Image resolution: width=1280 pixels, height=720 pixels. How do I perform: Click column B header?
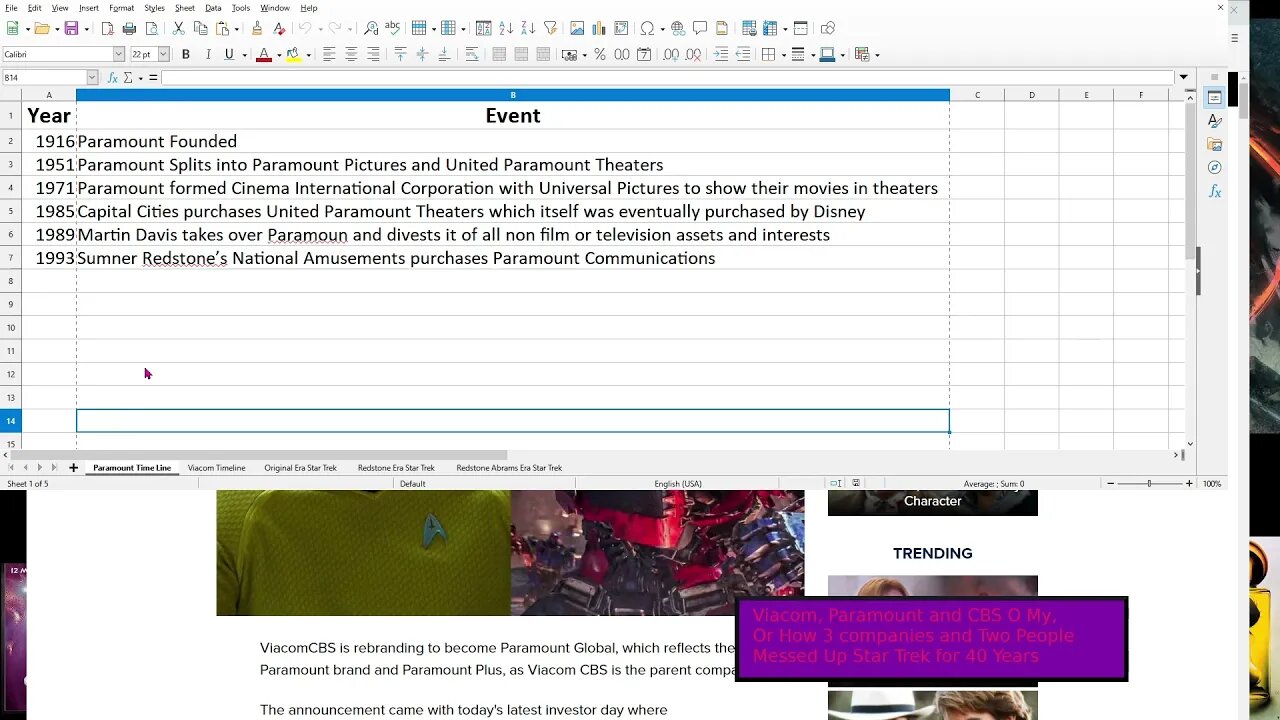(513, 95)
